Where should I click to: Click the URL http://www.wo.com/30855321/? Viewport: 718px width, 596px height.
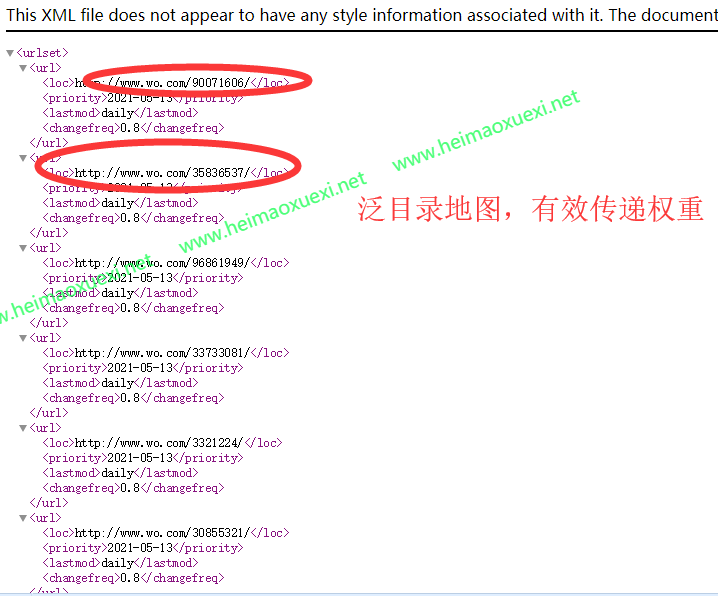point(160,533)
